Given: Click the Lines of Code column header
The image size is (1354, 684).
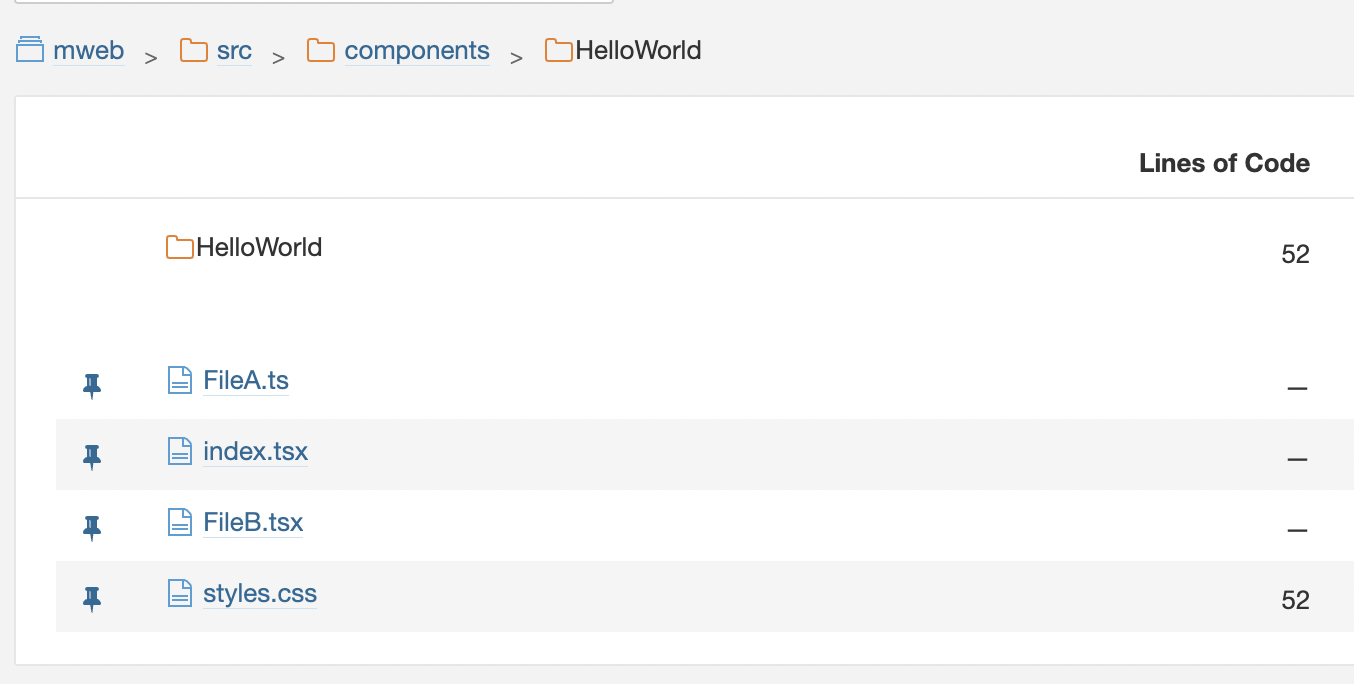Looking at the screenshot, I should pos(1224,163).
